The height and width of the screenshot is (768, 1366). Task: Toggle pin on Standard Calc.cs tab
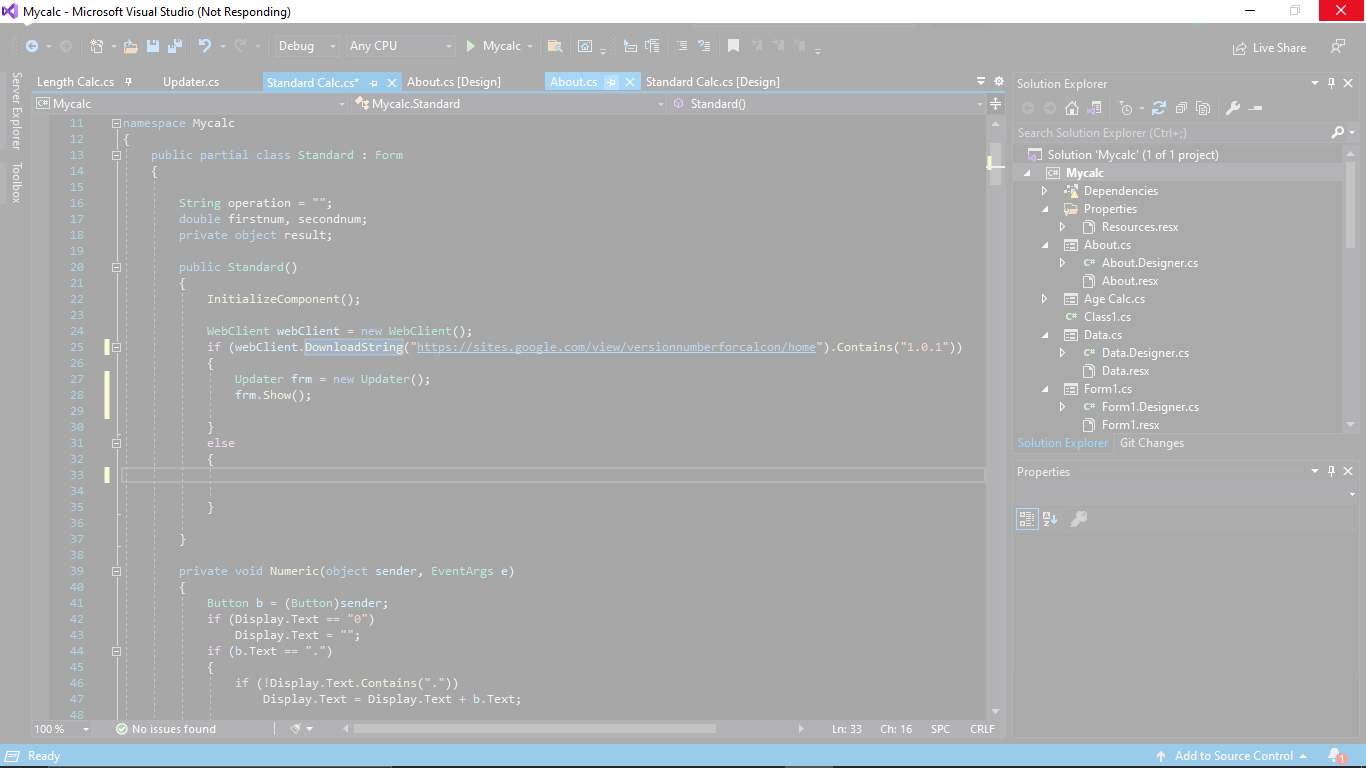click(x=374, y=82)
